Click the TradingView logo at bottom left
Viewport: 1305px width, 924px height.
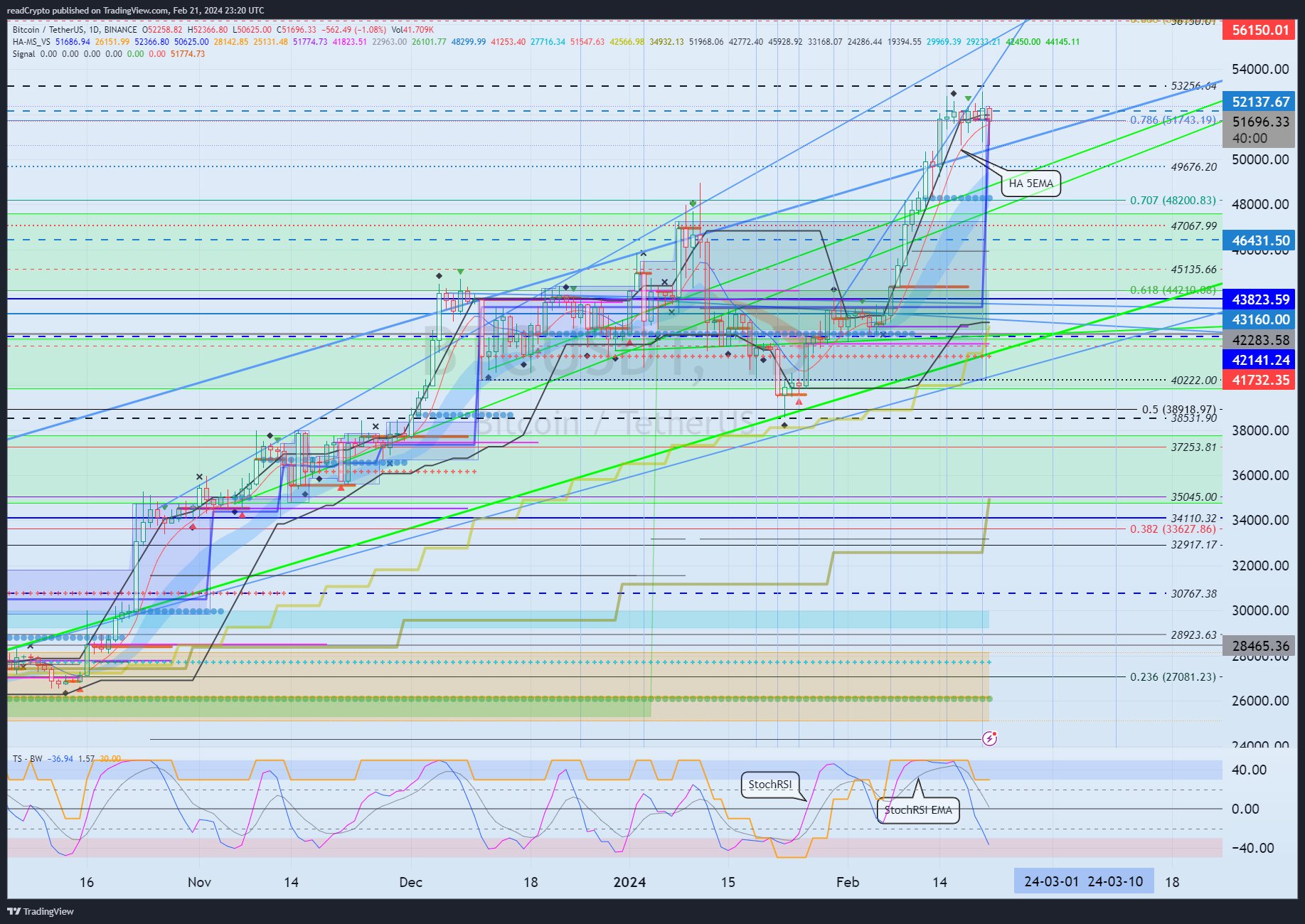coord(41,911)
